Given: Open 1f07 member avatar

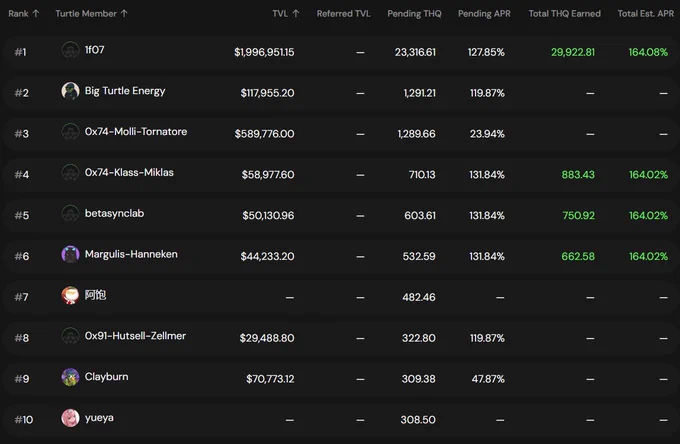Looking at the screenshot, I should point(70,50).
